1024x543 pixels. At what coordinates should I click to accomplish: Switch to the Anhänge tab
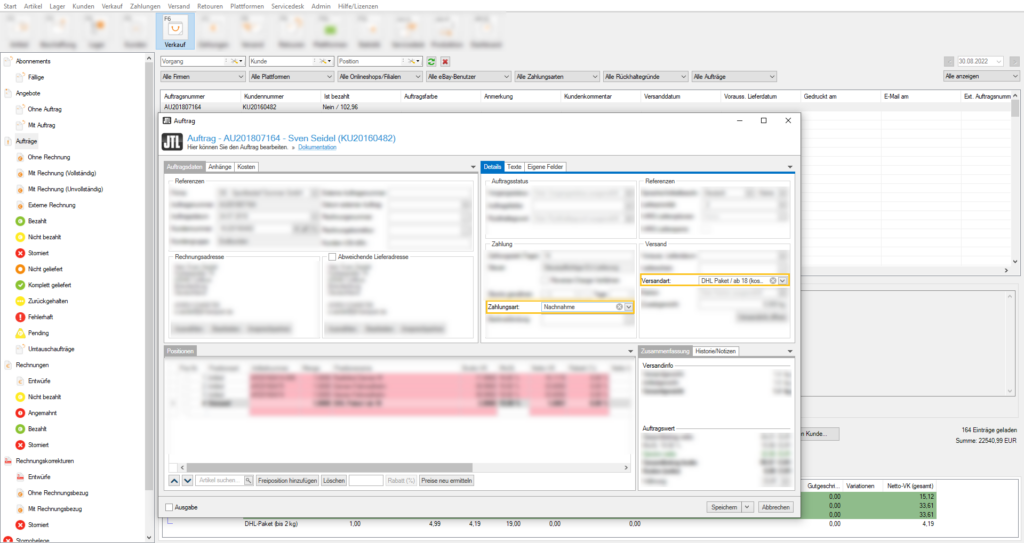219,166
